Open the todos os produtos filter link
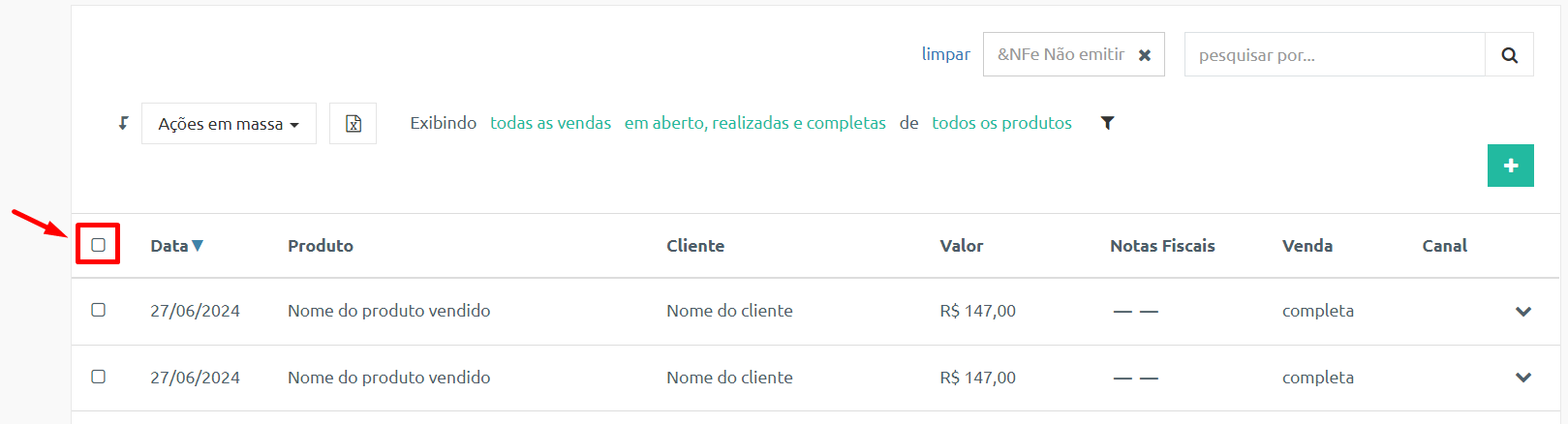 click(1001, 123)
